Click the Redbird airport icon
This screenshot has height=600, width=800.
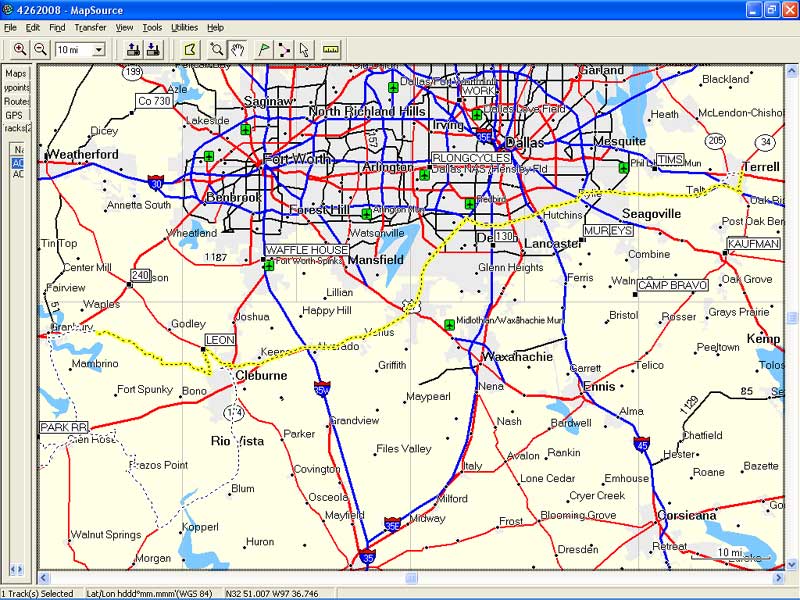469,204
